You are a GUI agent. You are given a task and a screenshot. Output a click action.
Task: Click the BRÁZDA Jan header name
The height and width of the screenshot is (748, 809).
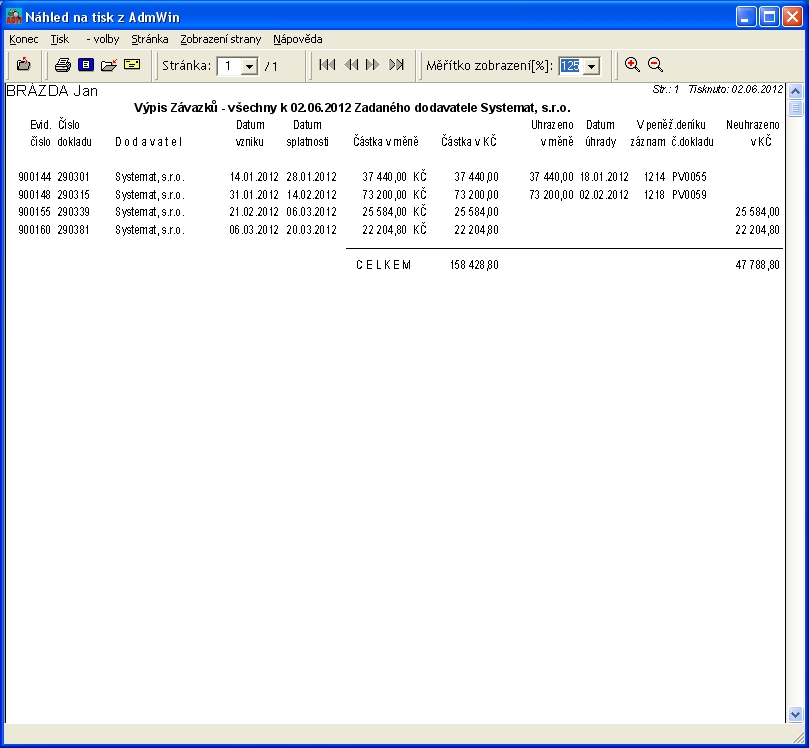click(52, 91)
